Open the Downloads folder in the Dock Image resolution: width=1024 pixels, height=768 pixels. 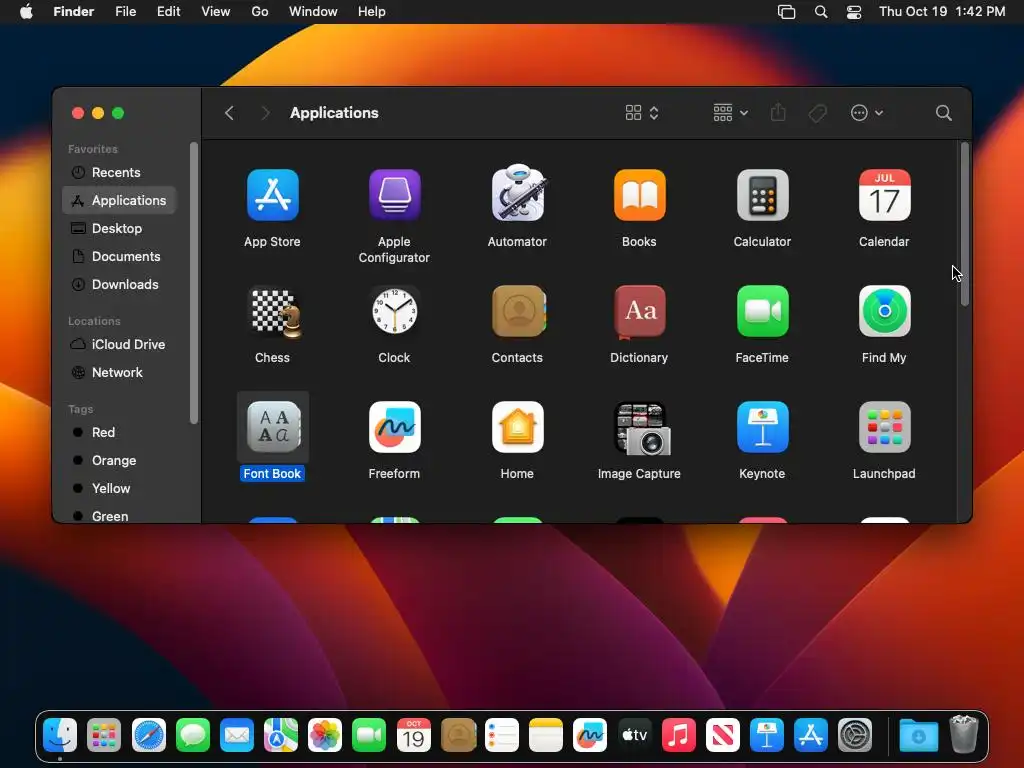tap(918, 736)
